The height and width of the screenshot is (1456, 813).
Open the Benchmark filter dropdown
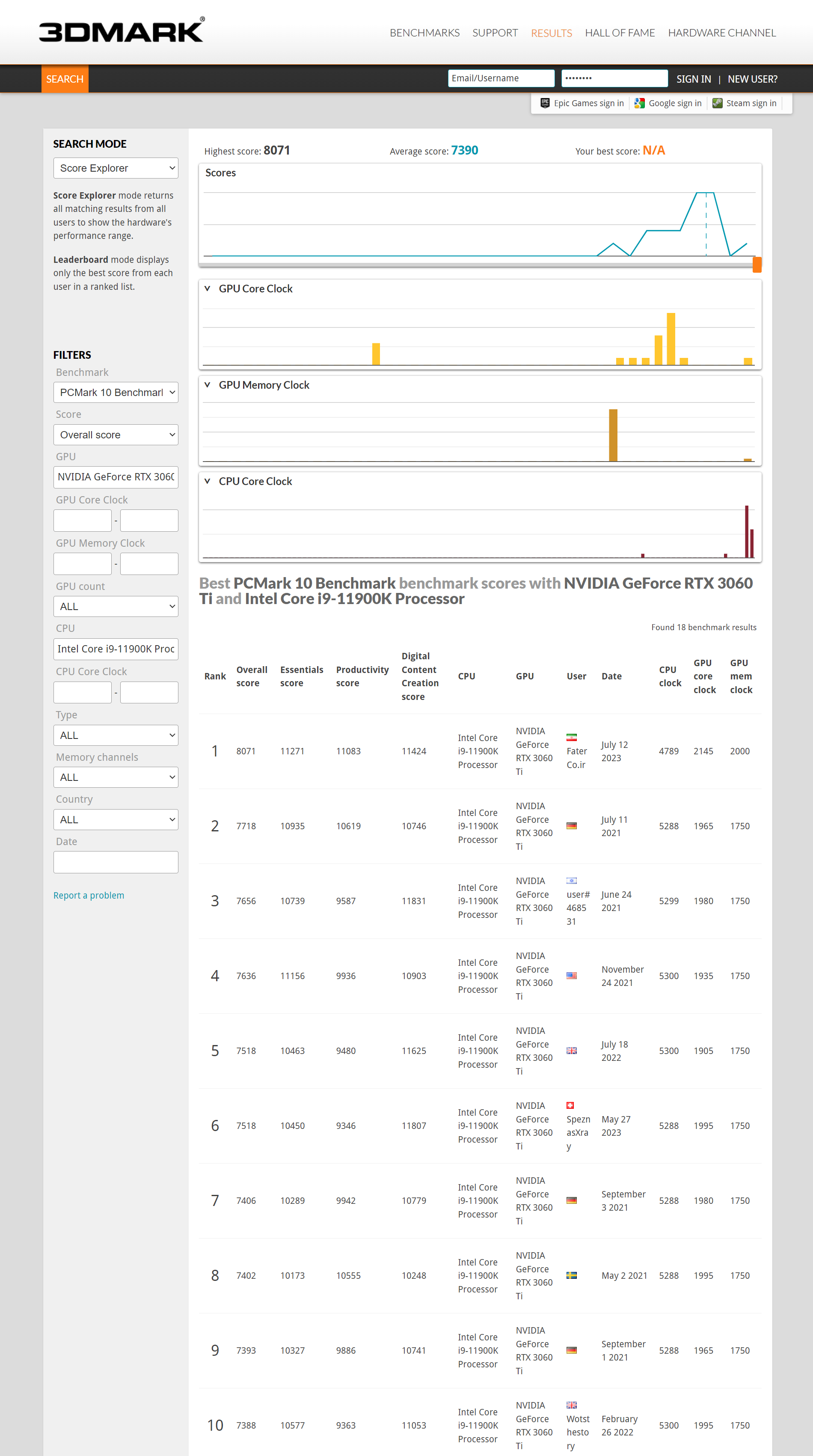(x=116, y=392)
